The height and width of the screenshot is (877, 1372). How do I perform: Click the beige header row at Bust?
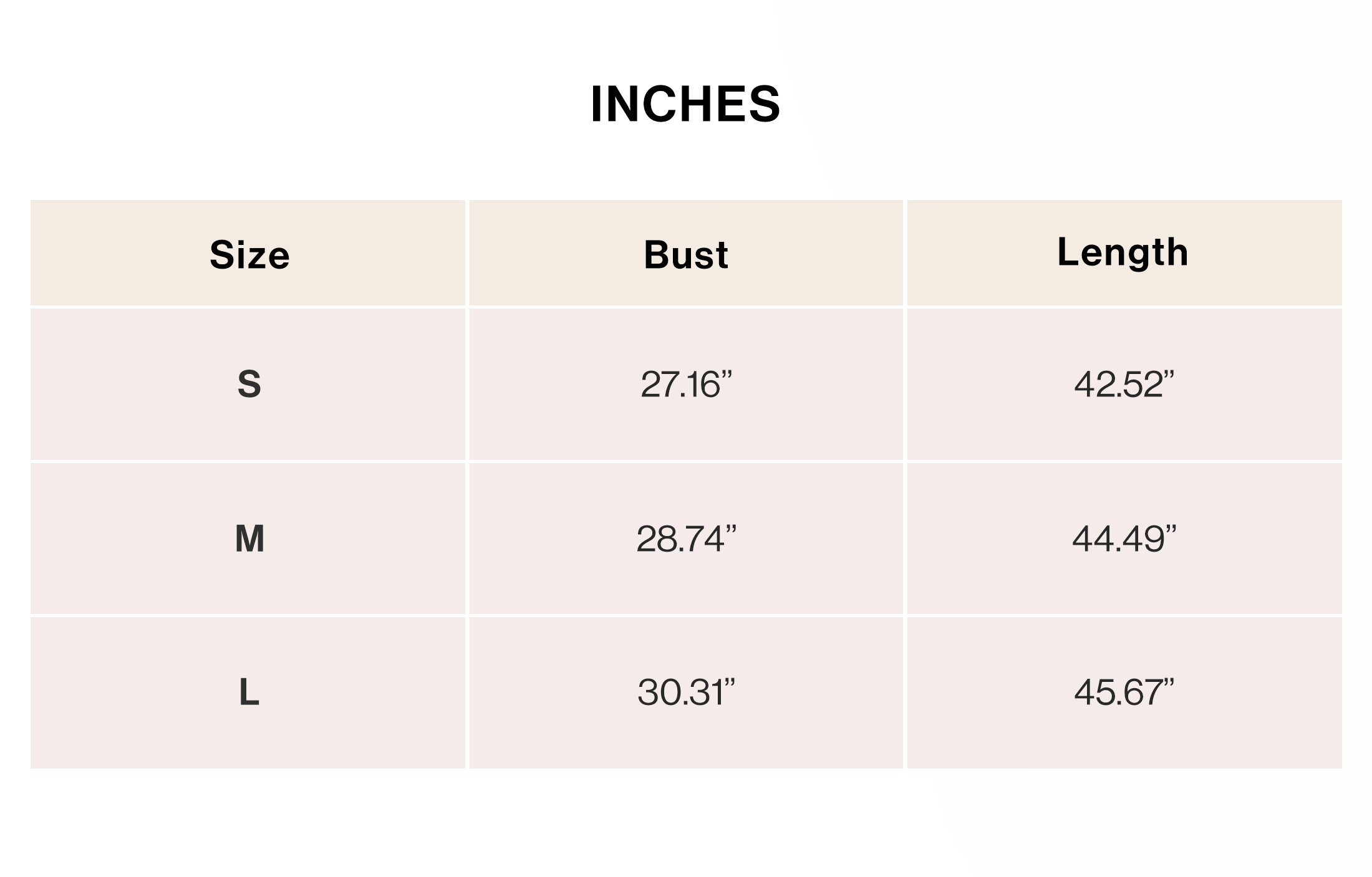coord(686,253)
